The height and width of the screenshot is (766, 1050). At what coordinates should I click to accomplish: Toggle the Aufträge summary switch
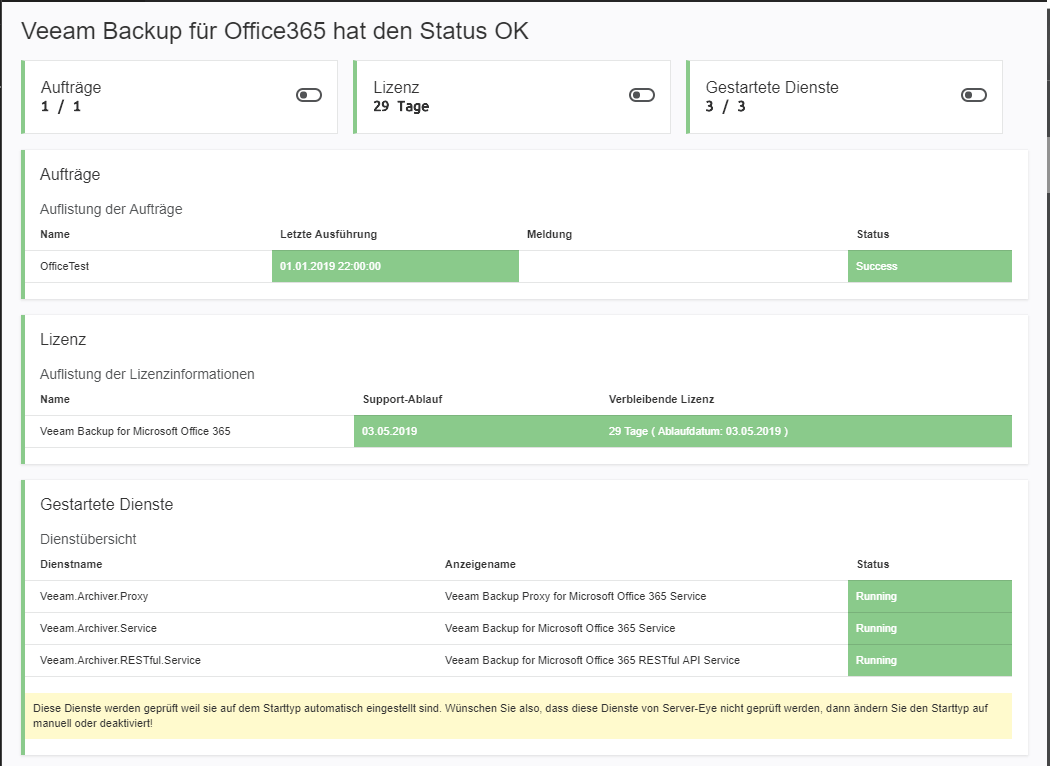coord(309,95)
